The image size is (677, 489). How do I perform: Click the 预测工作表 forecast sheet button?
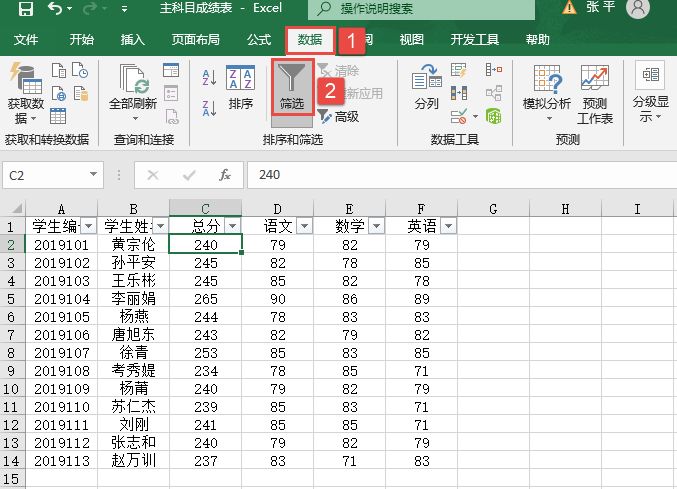595,94
